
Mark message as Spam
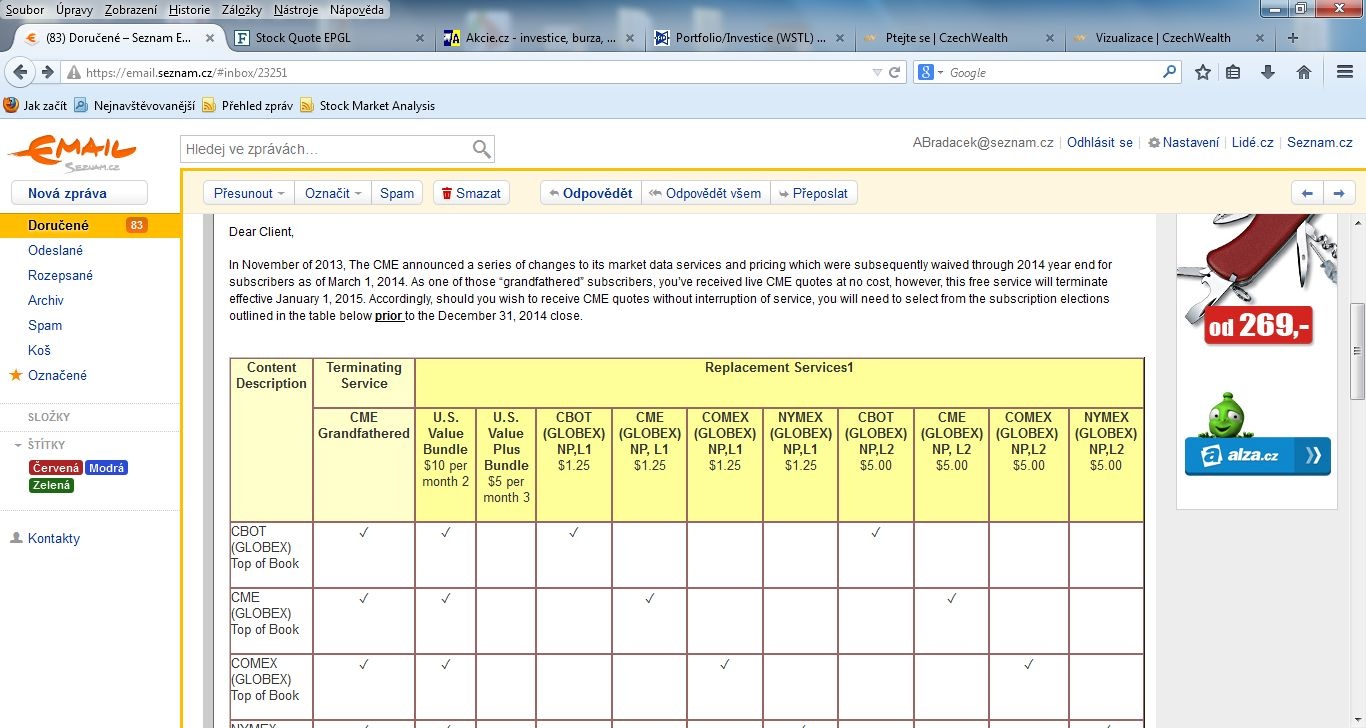click(397, 193)
